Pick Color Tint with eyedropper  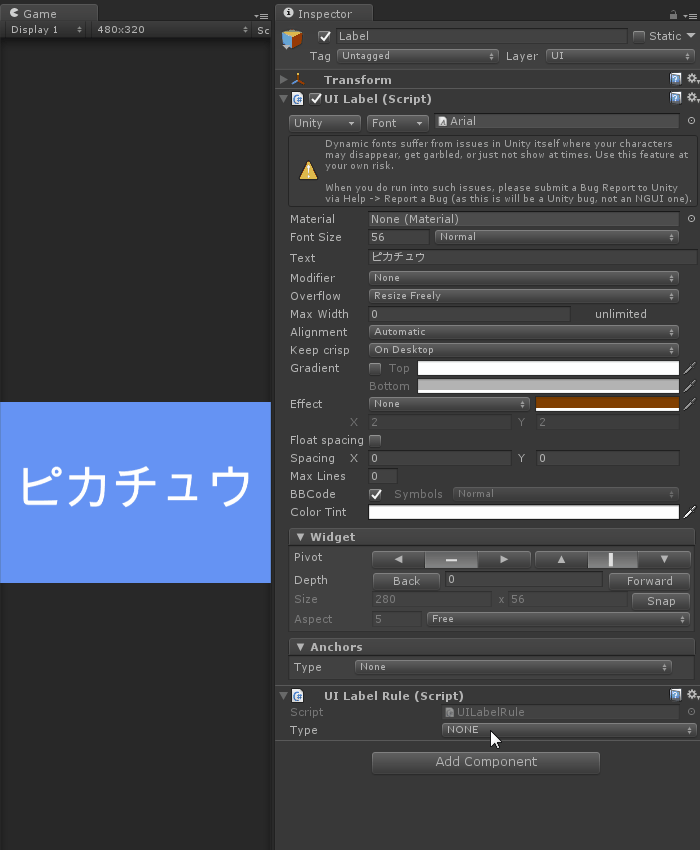689,512
